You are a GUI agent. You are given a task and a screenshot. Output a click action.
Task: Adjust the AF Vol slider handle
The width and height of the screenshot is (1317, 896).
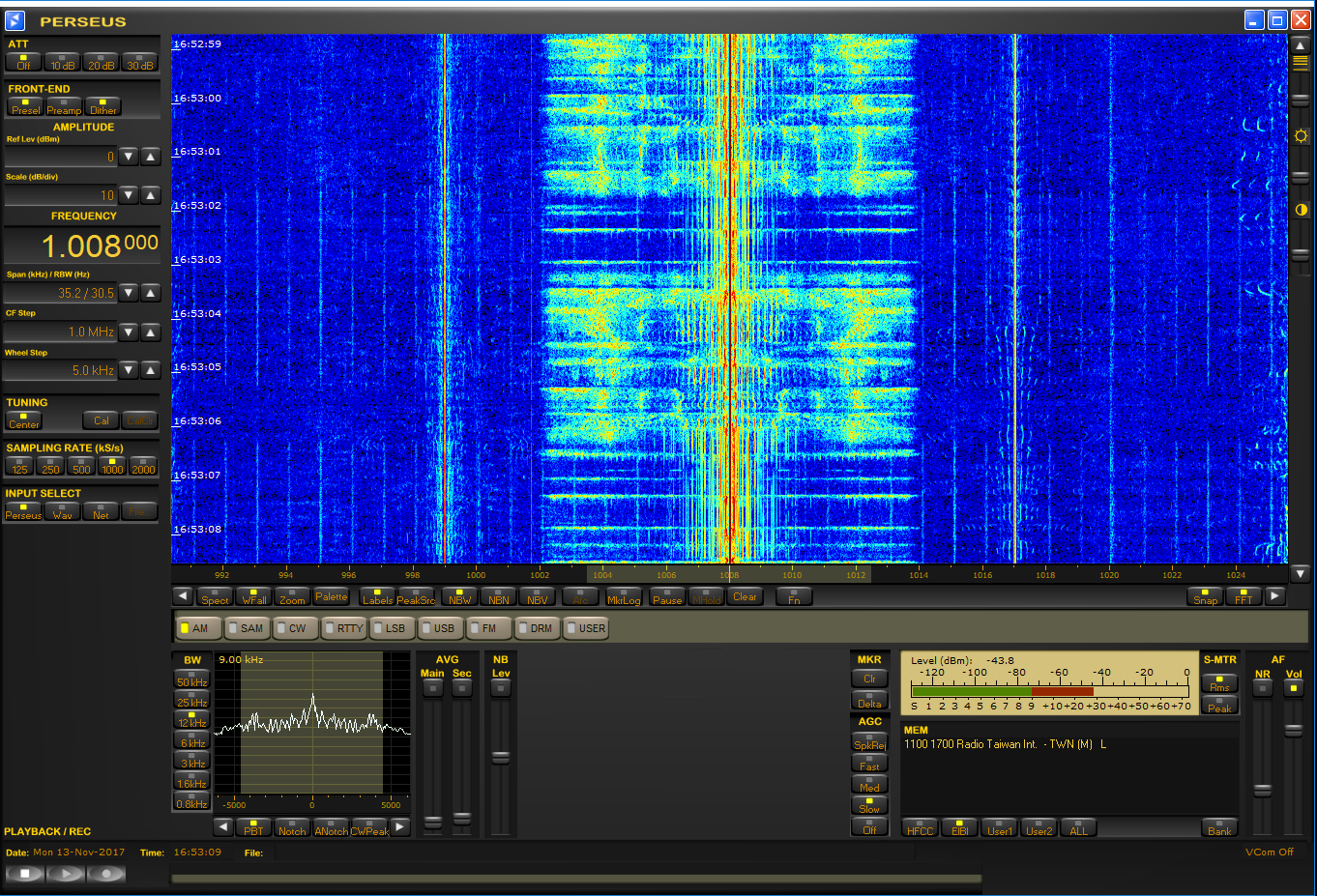[1293, 731]
